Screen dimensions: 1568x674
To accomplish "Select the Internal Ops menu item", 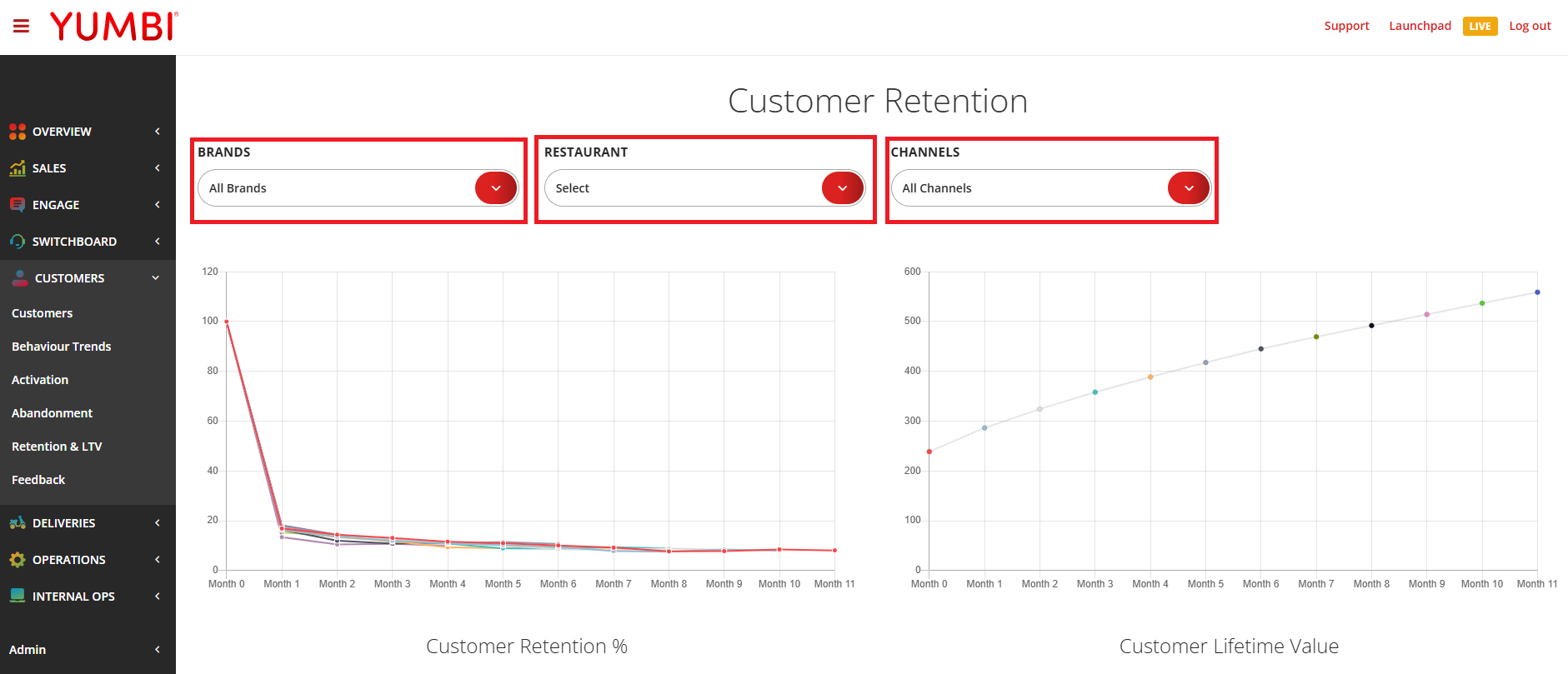I will (x=88, y=597).
